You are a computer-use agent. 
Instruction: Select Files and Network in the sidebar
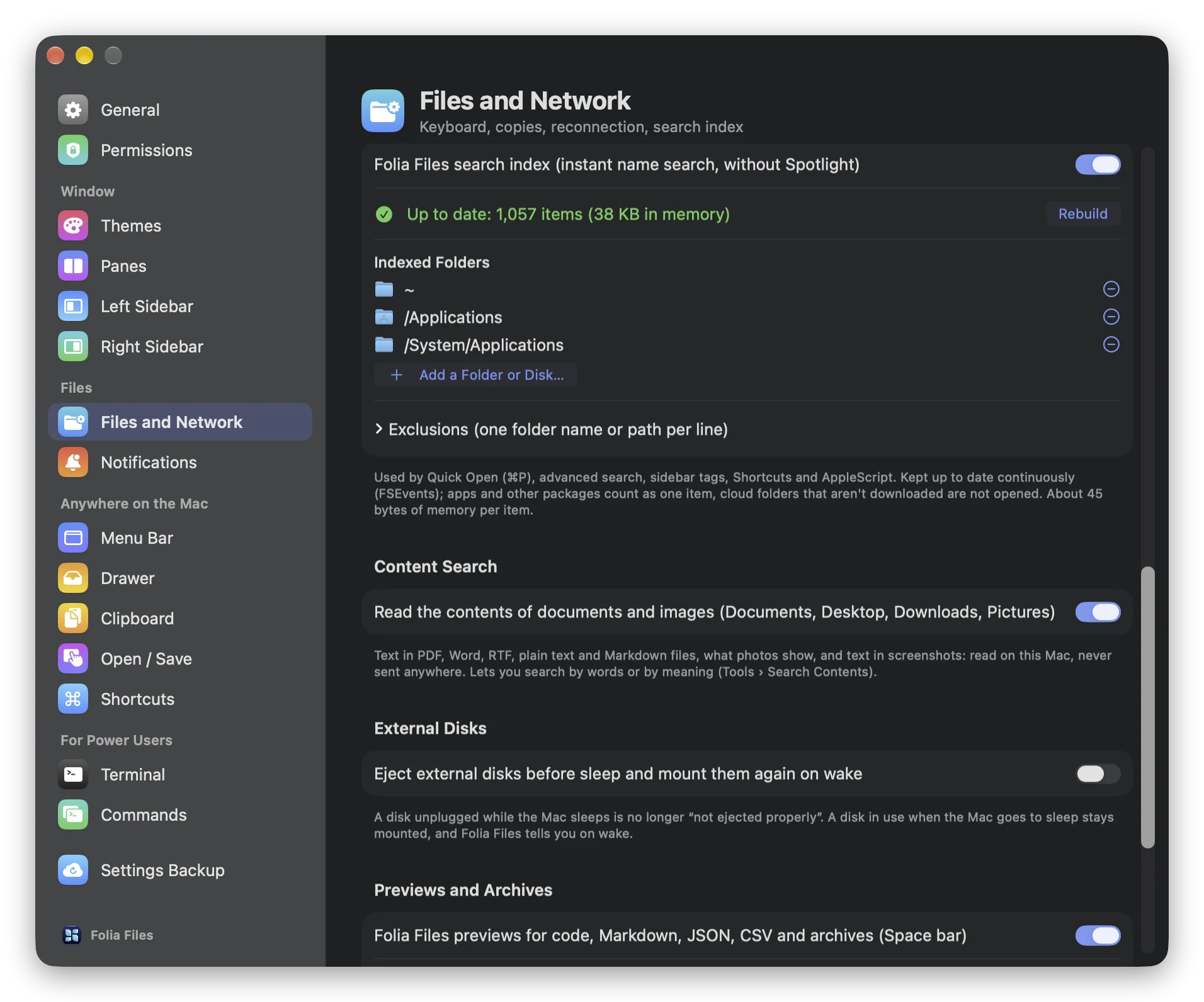pyautogui.click(x=180, y=422)
